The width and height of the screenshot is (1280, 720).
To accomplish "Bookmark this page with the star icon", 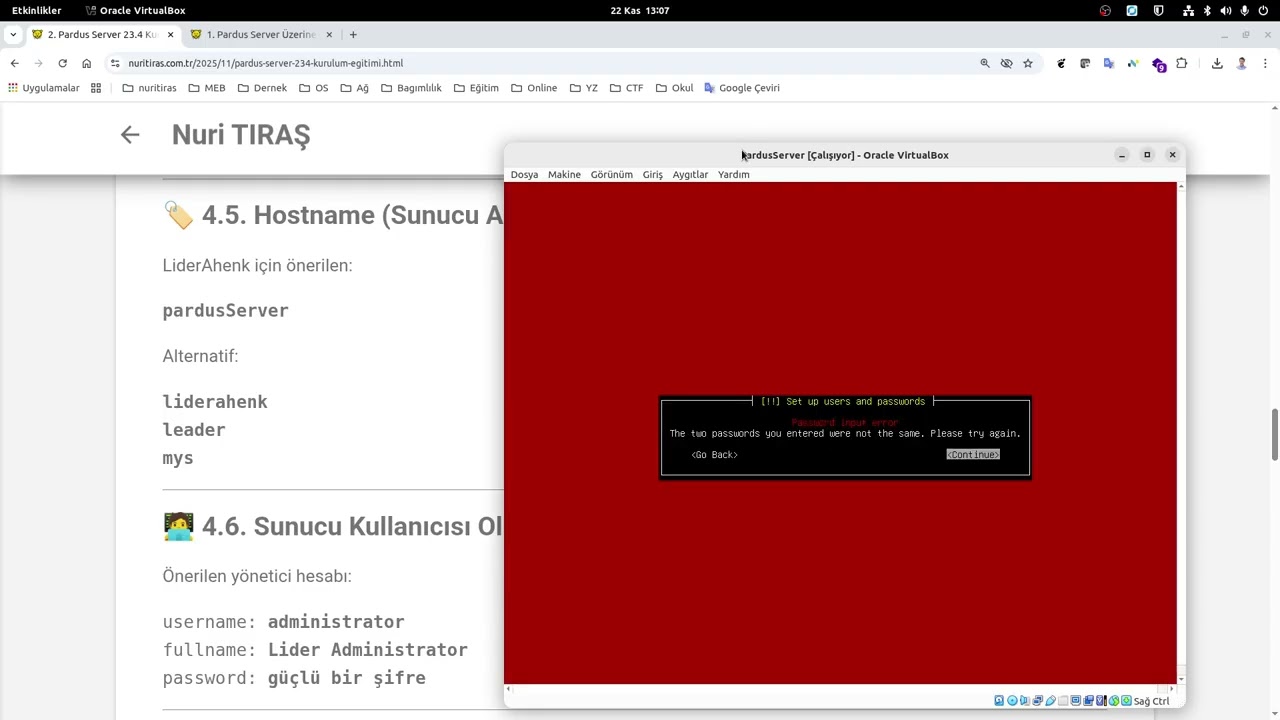I will [x=1027, y=63].
